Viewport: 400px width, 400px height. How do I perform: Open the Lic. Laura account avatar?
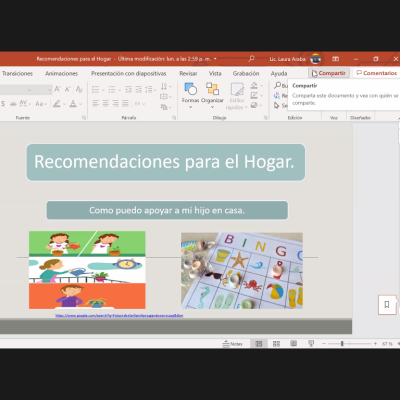(315, 59)
